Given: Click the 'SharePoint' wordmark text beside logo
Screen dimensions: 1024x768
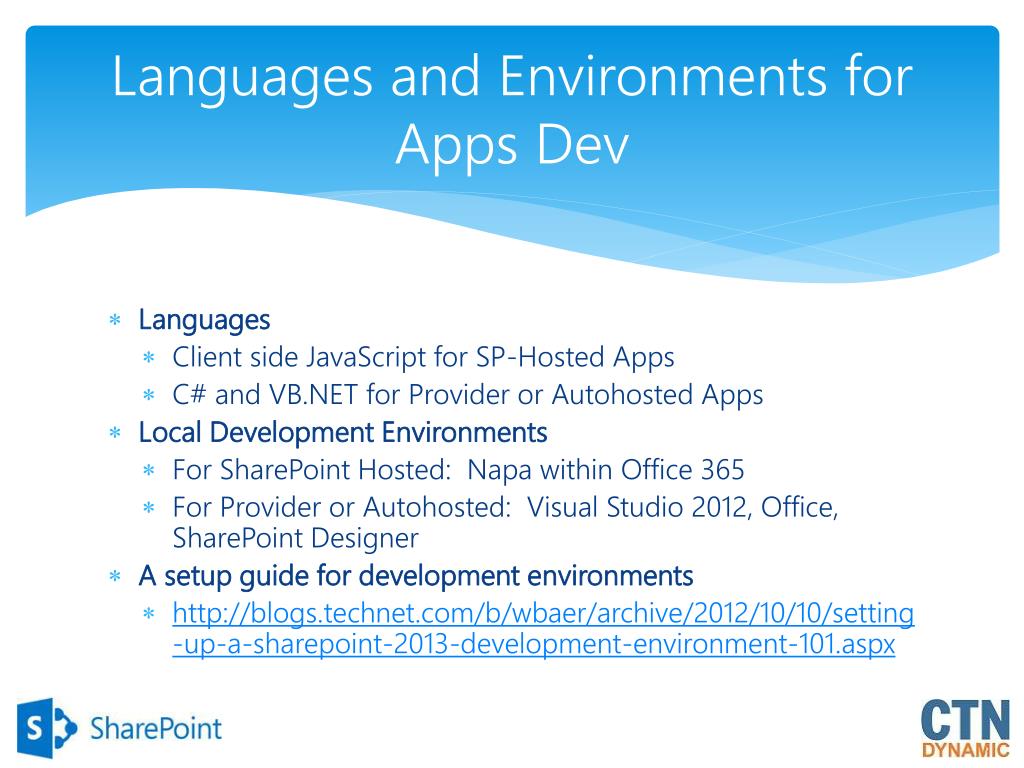Looking at the screenshot, I should pos(156,729).
